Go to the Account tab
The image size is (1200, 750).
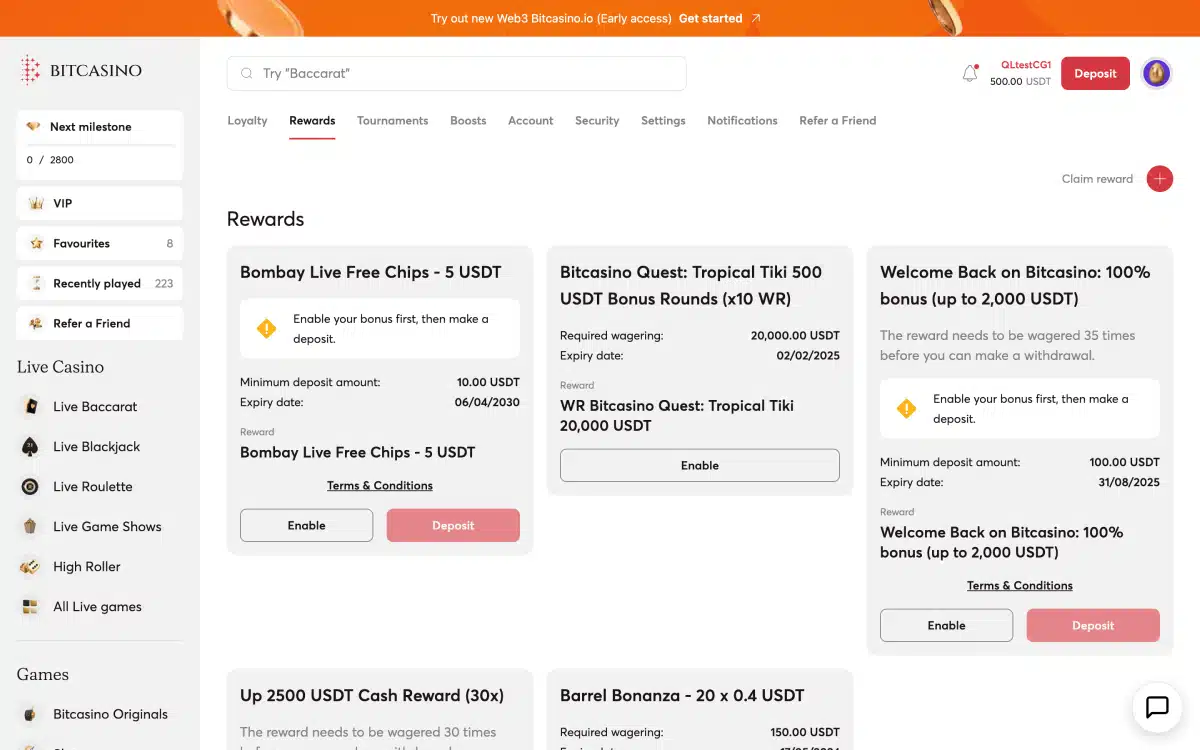point(530,120)
